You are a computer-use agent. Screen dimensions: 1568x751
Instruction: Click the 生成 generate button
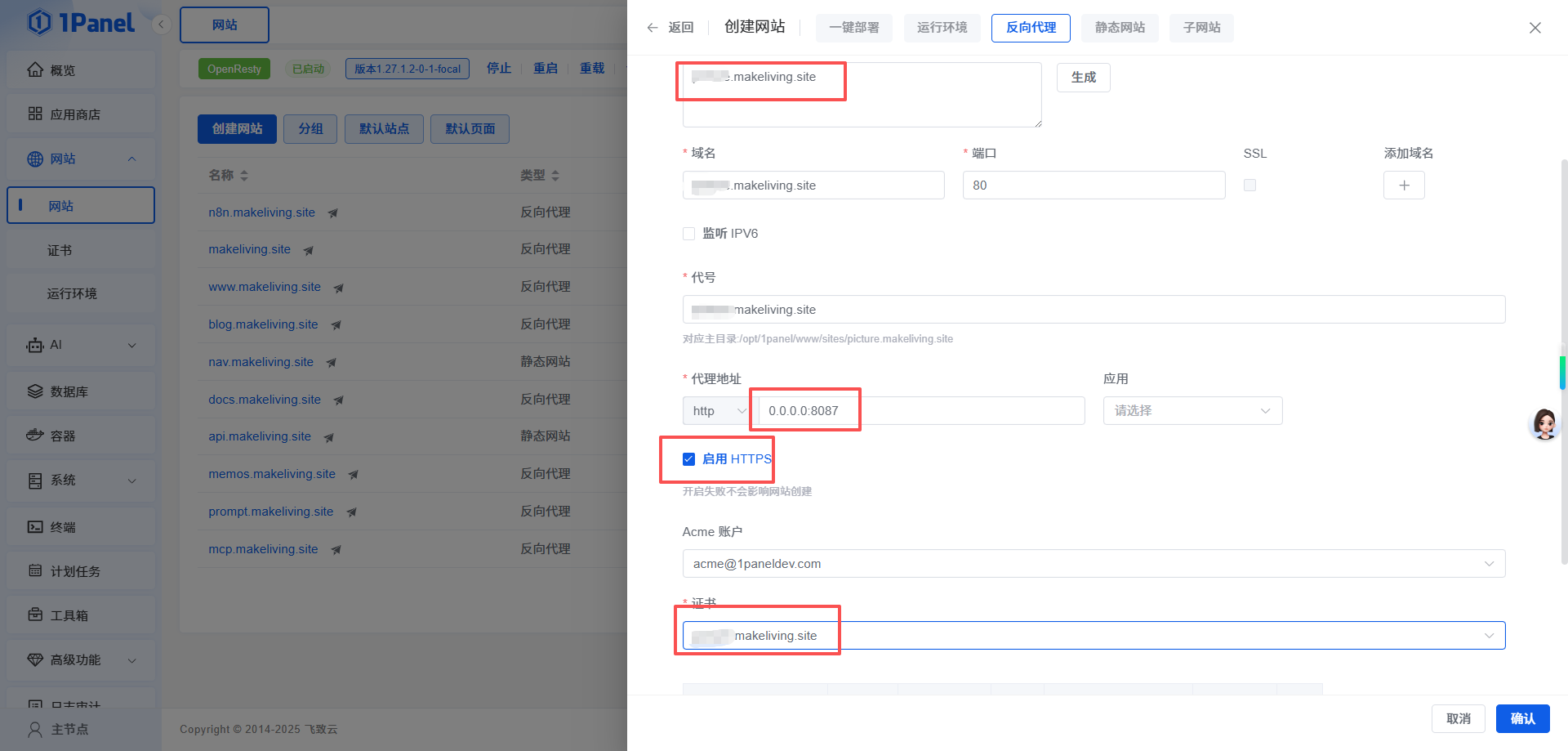[x=1083, y=78]
